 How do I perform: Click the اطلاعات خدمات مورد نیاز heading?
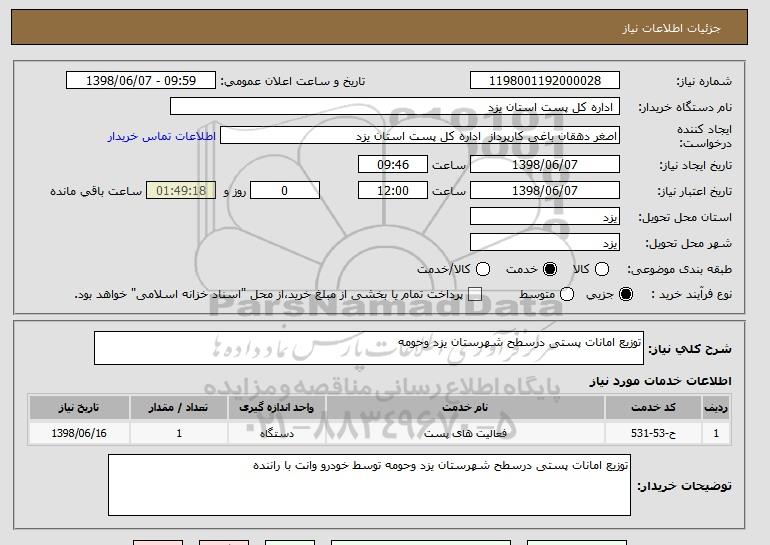coord(660,381)
